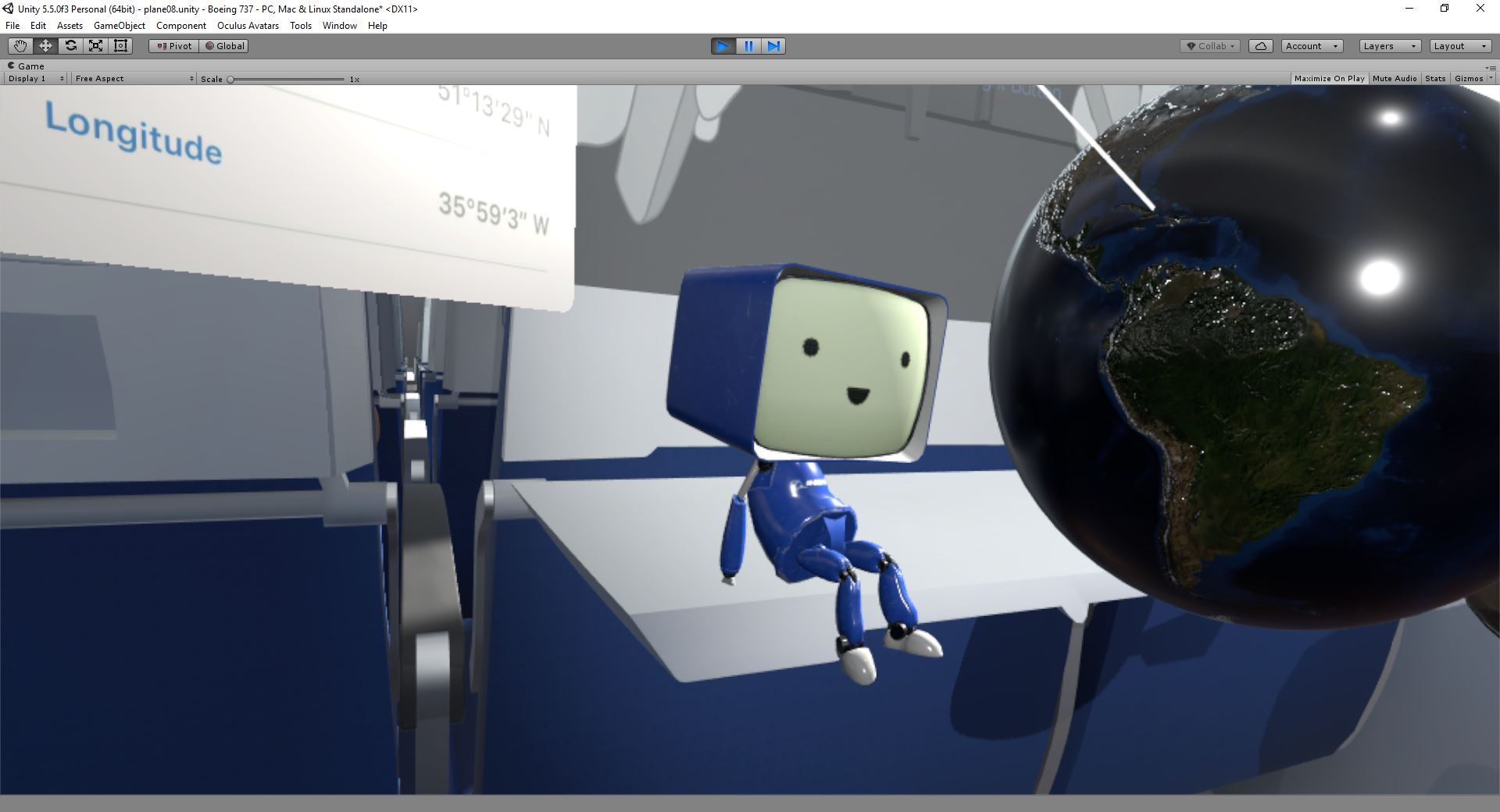Select the Move tool
The image size is (1500, 812).
45,46
